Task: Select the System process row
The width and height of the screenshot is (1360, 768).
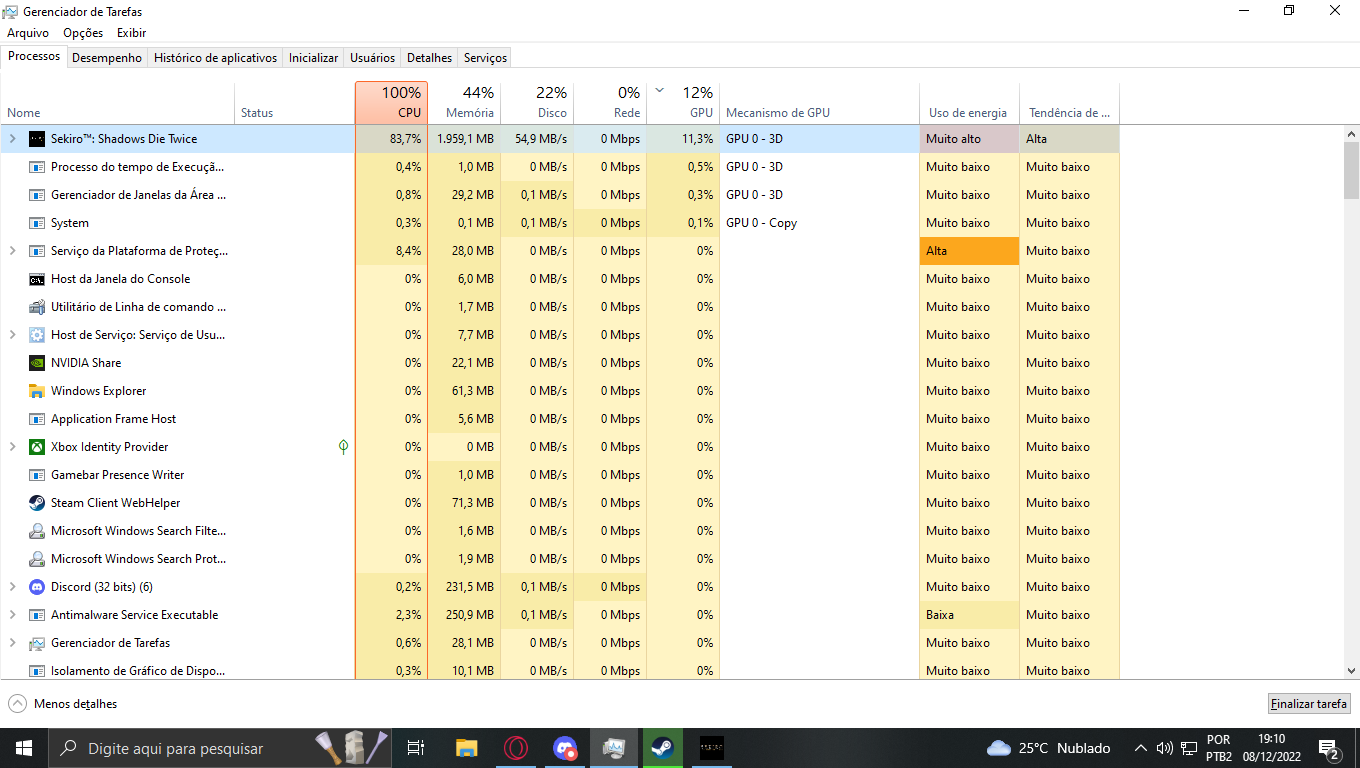Action: pos(560,223)
